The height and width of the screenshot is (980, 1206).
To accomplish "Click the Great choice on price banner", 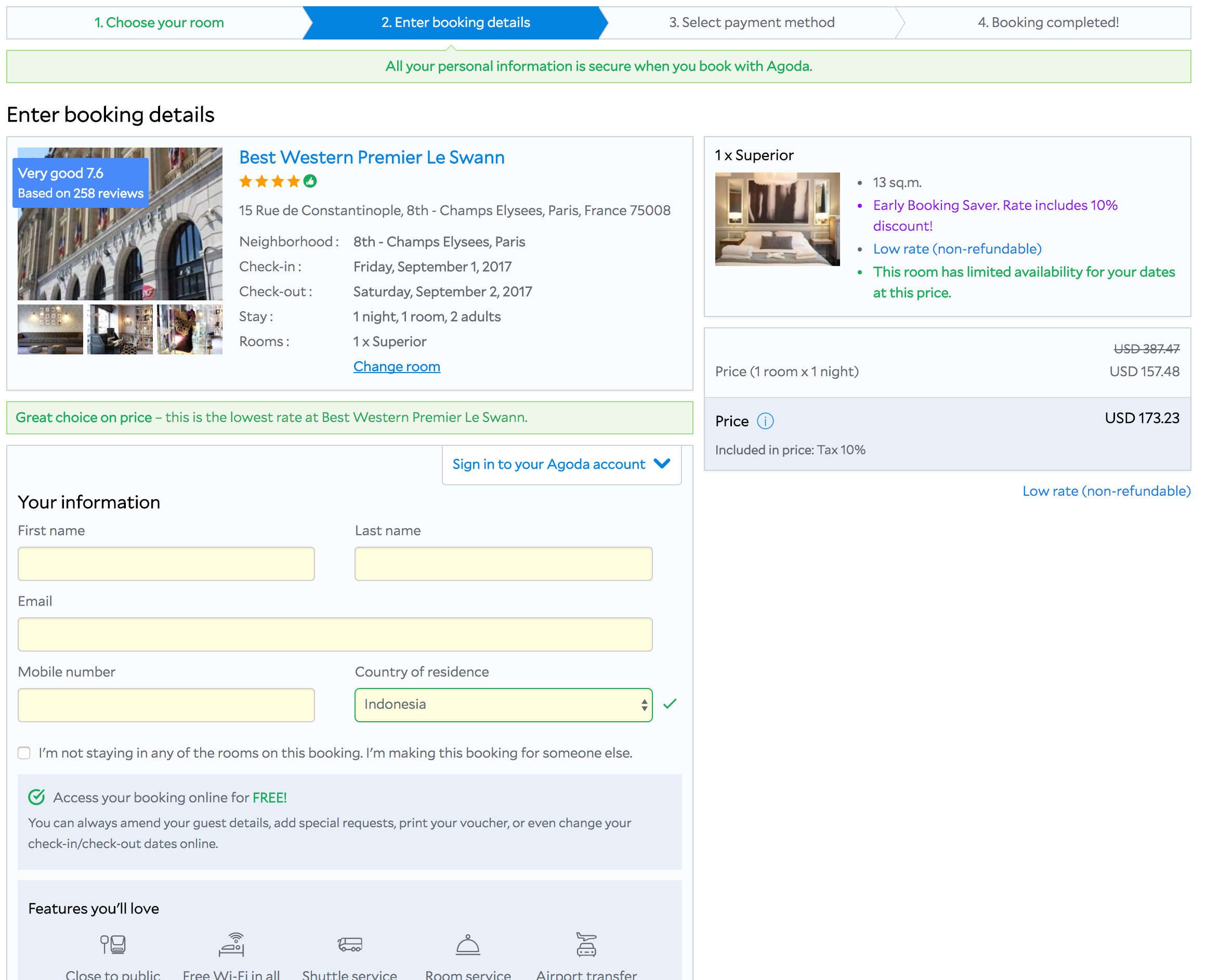I will [x=349, y=418].
